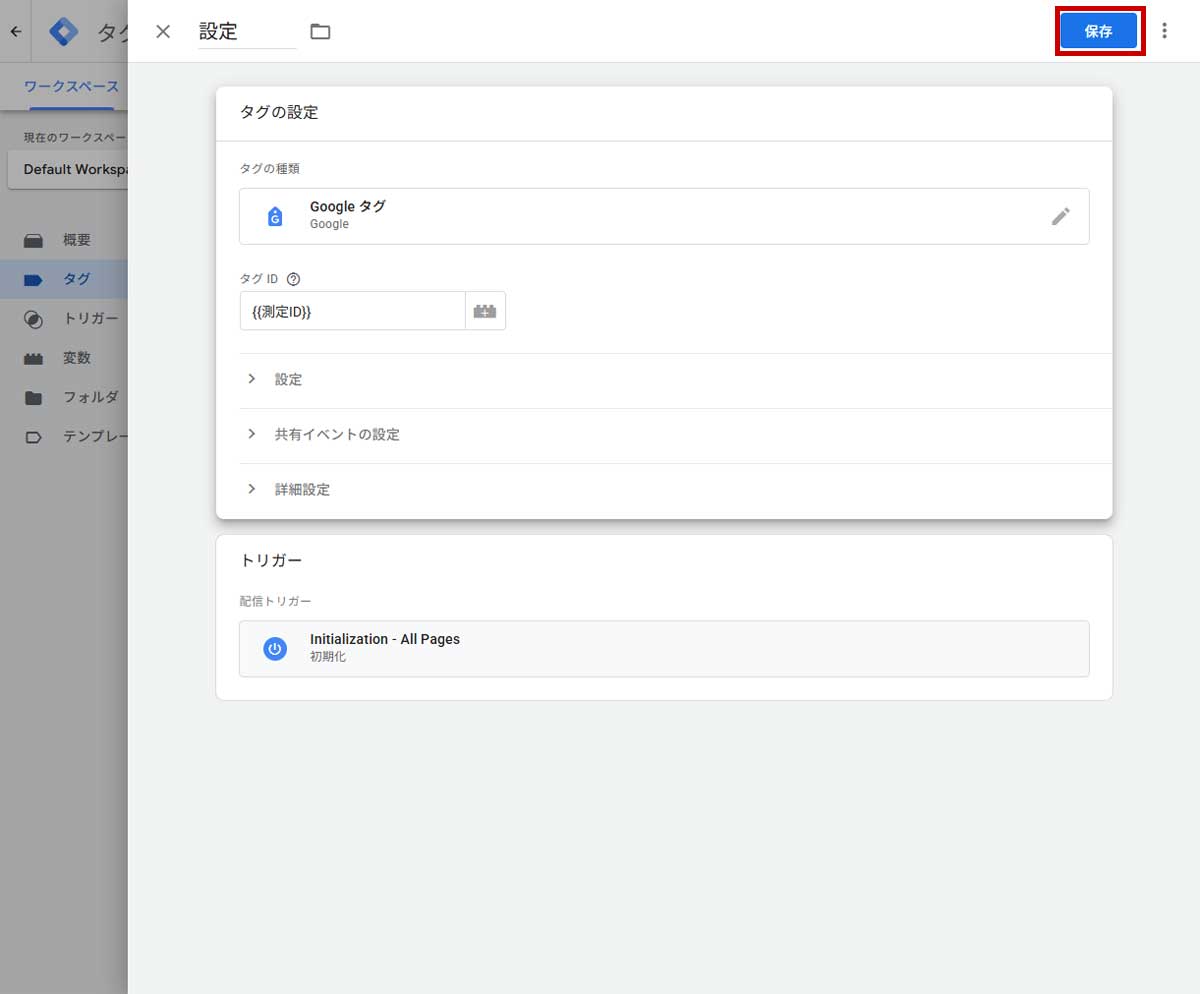
Task: Click the タグ label icon in the sidebar
Action: click(33, 280)
